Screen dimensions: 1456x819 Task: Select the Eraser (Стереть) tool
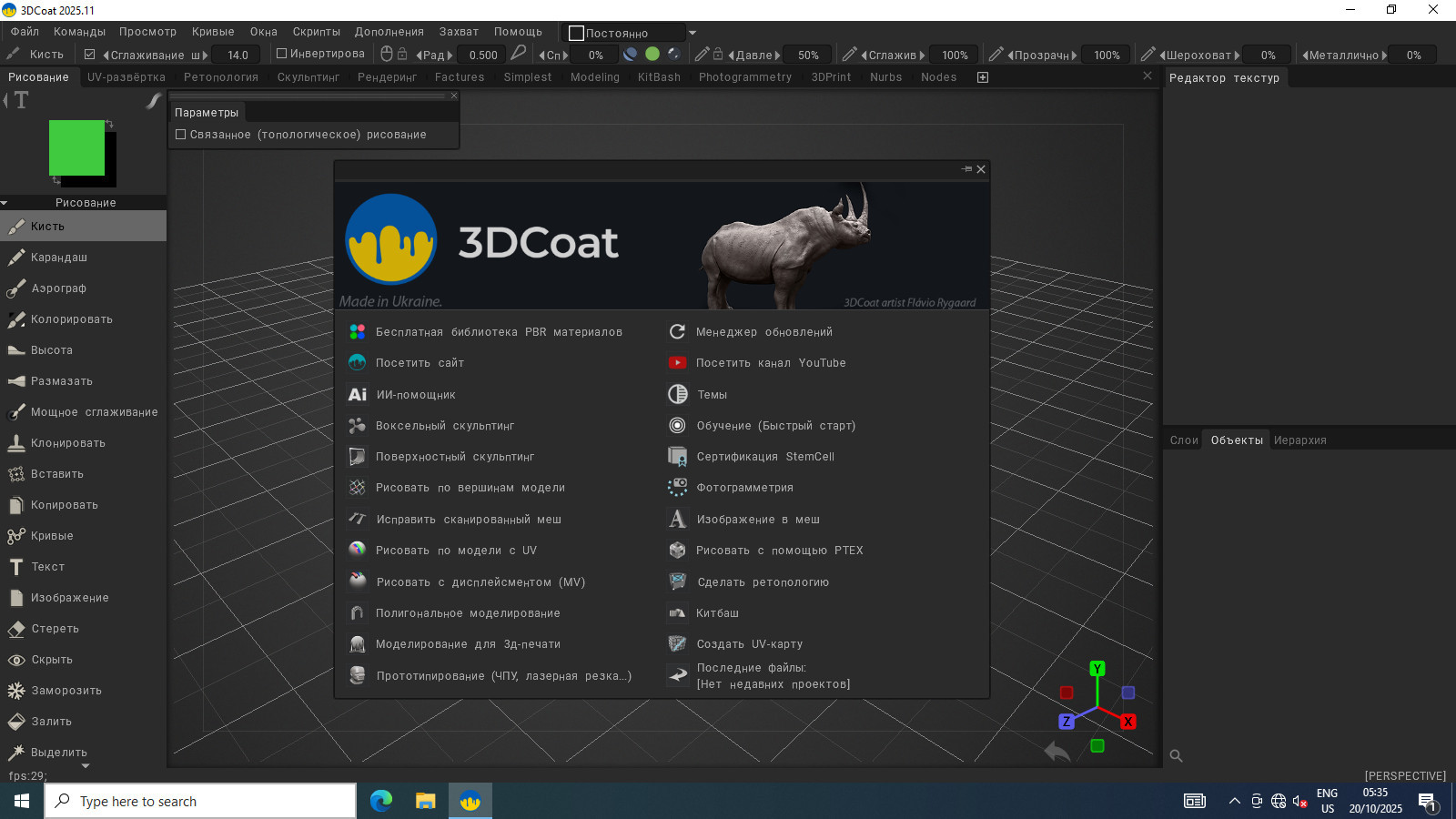pos(55,629)
